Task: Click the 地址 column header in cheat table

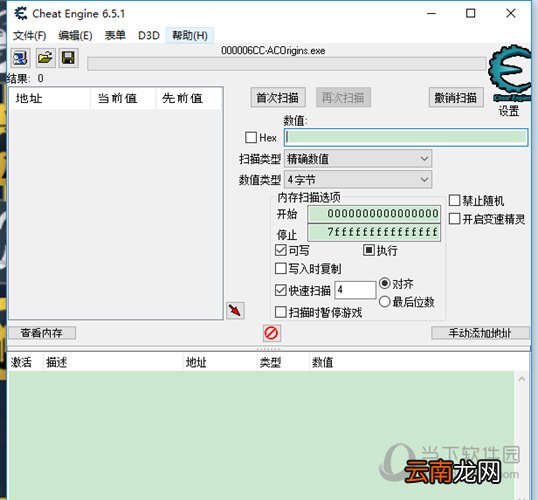Action: 220,362
